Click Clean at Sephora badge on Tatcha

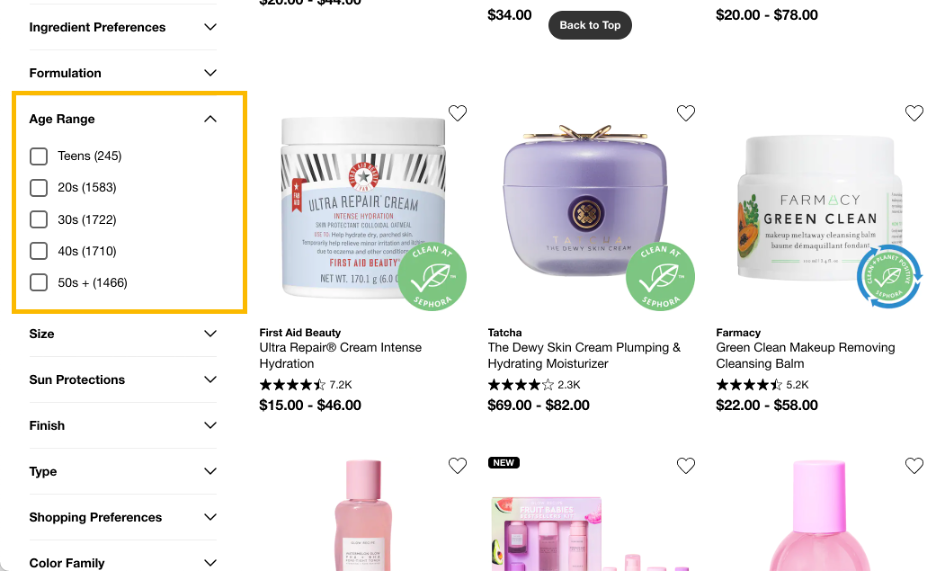(660, 276)
